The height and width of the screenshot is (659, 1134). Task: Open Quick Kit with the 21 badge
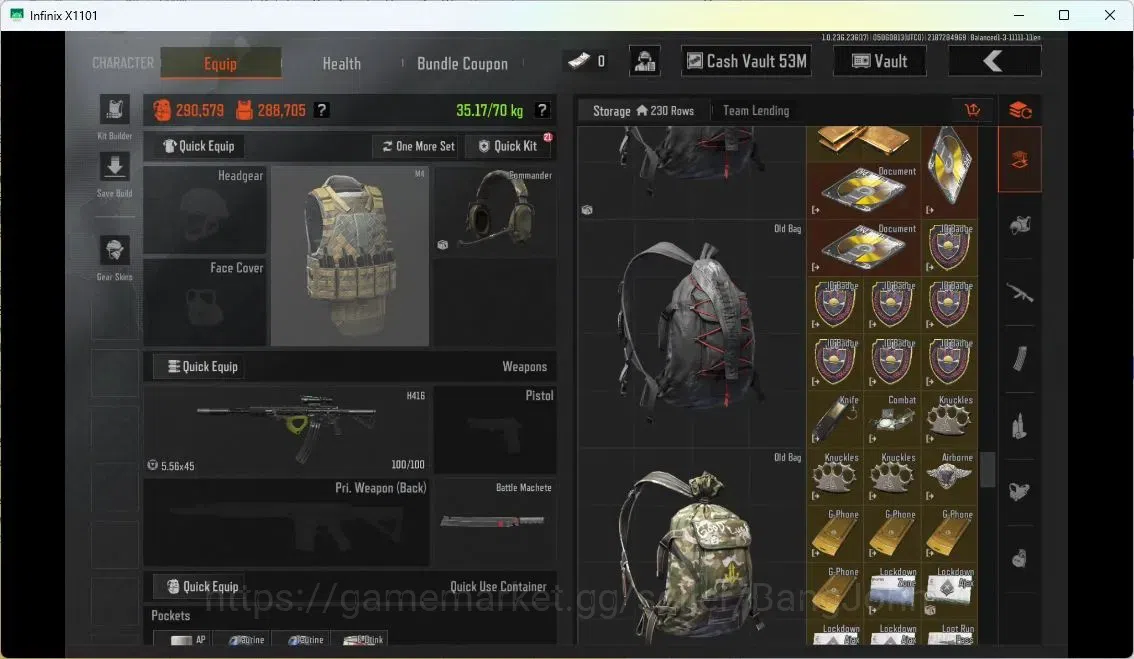[508, 146]
